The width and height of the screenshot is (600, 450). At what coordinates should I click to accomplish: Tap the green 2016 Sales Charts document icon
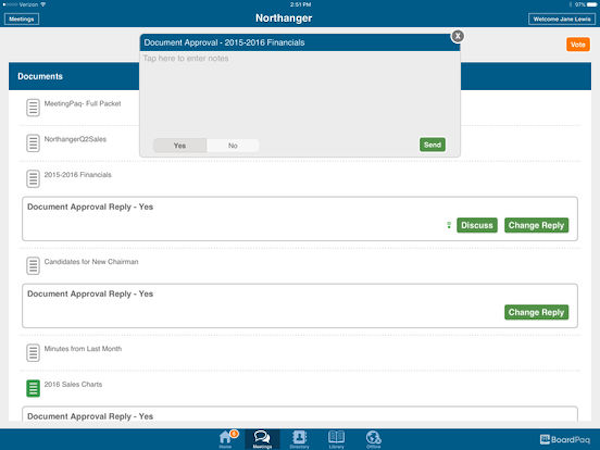[x=33, y=388]
